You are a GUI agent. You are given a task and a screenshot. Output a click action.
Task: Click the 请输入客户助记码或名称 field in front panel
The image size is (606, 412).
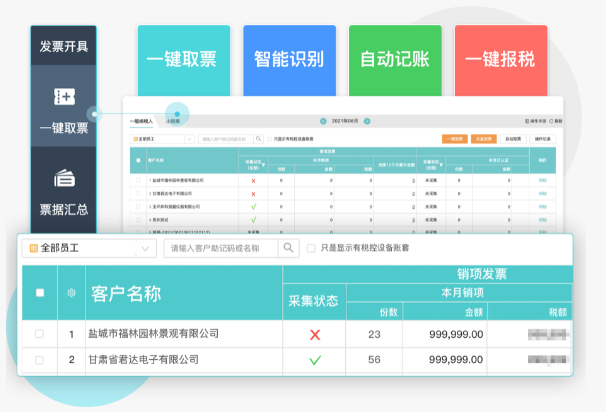221,248
